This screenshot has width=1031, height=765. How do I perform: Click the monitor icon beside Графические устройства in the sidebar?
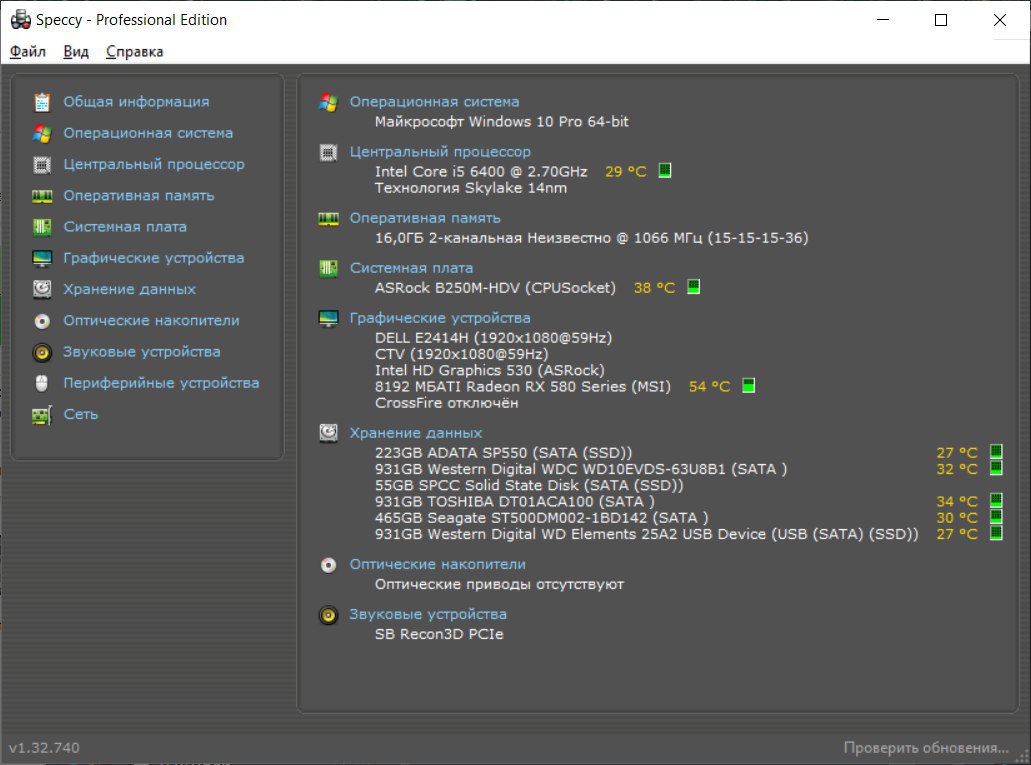pyautogui.click(x=42, y=259)
